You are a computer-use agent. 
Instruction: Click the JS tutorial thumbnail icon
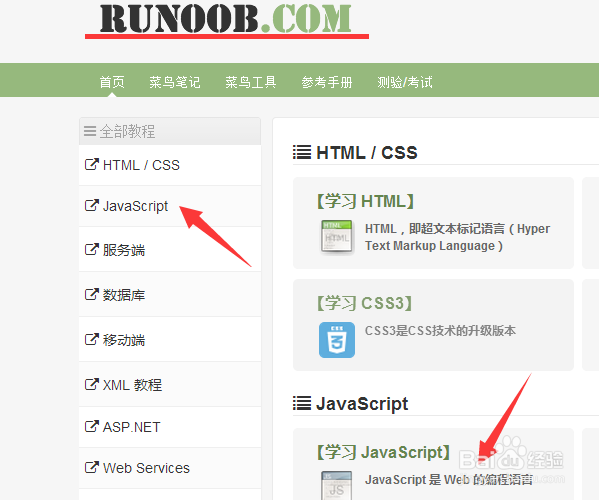337,485
